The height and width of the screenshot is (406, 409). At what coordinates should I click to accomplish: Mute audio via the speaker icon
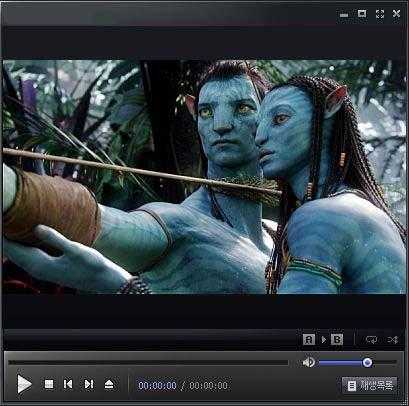coord(308,362)
